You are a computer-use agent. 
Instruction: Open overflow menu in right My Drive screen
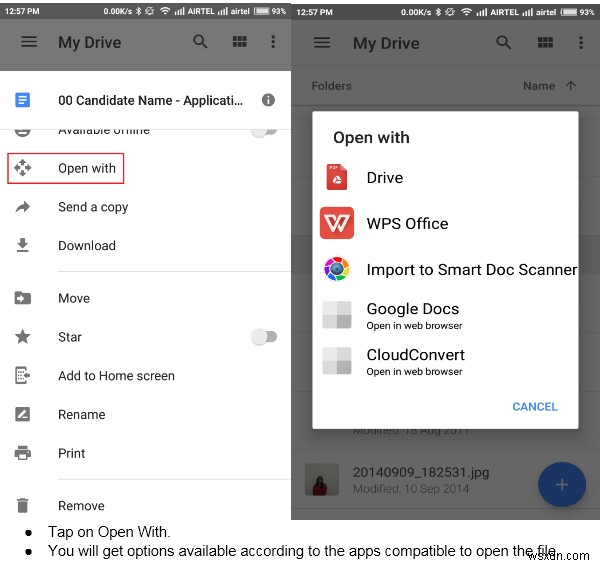[x=581, y=43]
